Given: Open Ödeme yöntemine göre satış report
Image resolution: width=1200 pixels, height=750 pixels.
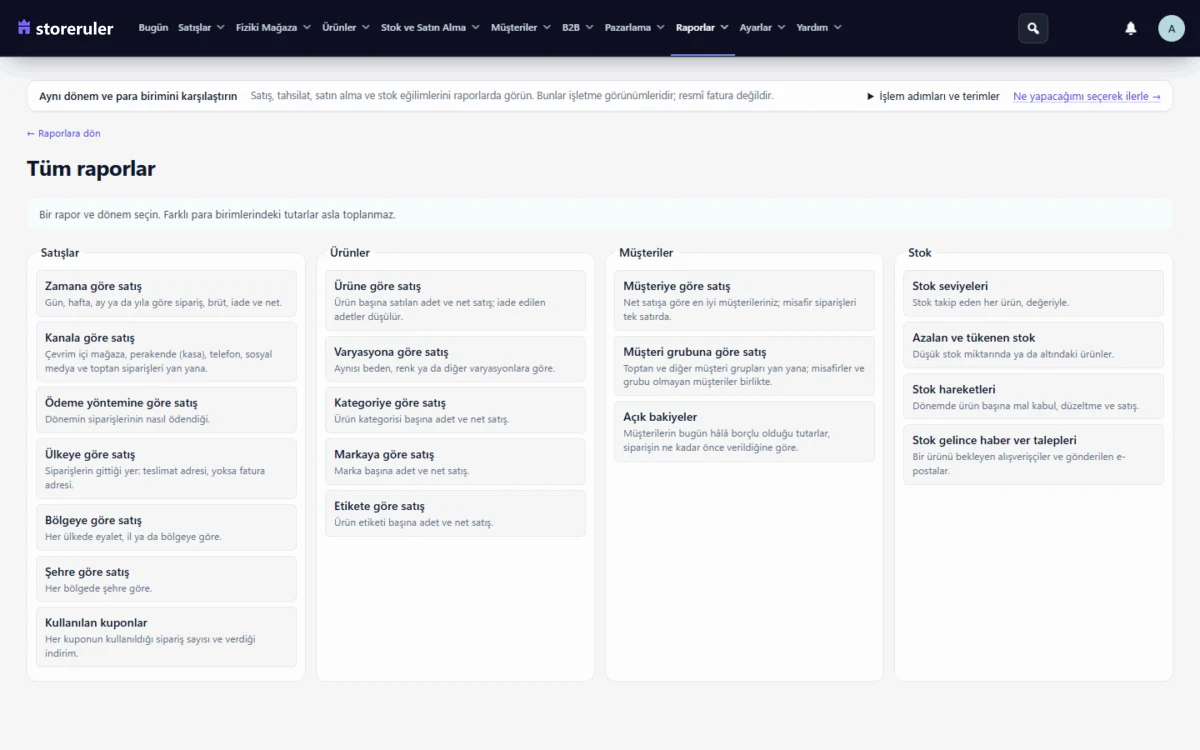Looking at the screenshot, I should (x=166, y=410).
